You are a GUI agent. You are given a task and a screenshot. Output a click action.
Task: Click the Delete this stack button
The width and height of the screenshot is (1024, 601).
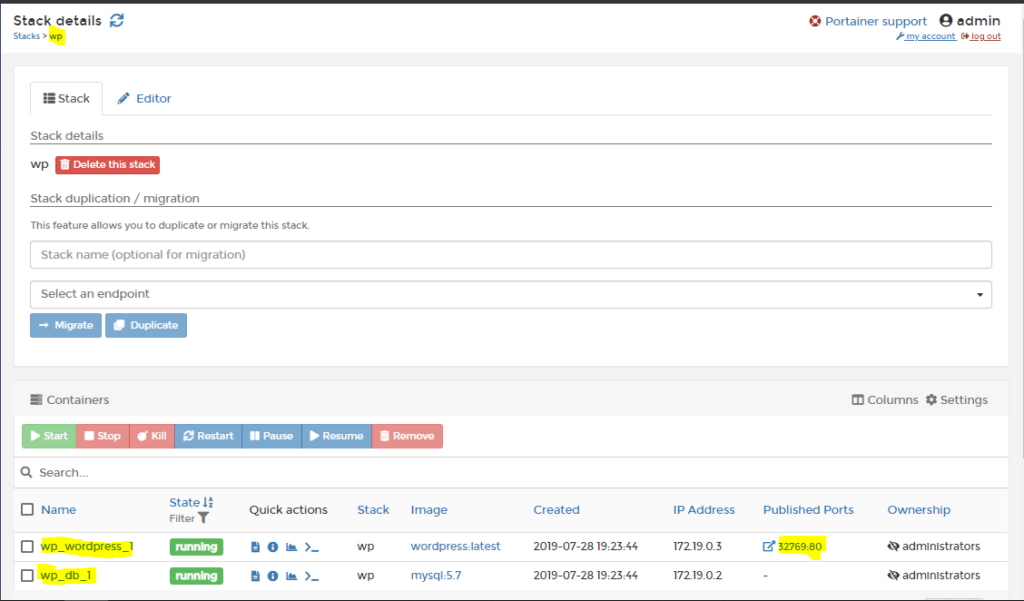pos(107,164)
